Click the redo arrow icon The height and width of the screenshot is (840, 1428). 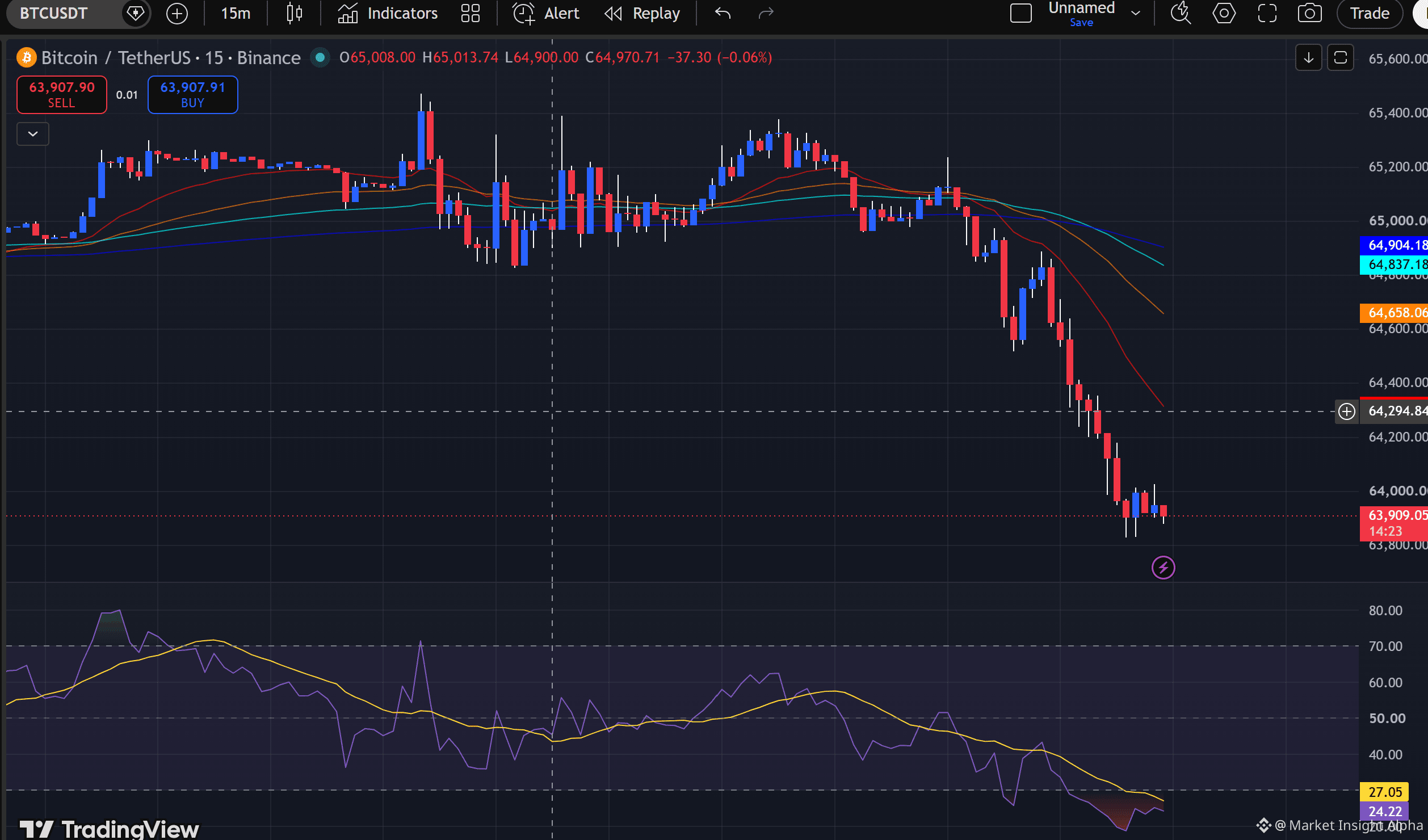coord(766,14)
